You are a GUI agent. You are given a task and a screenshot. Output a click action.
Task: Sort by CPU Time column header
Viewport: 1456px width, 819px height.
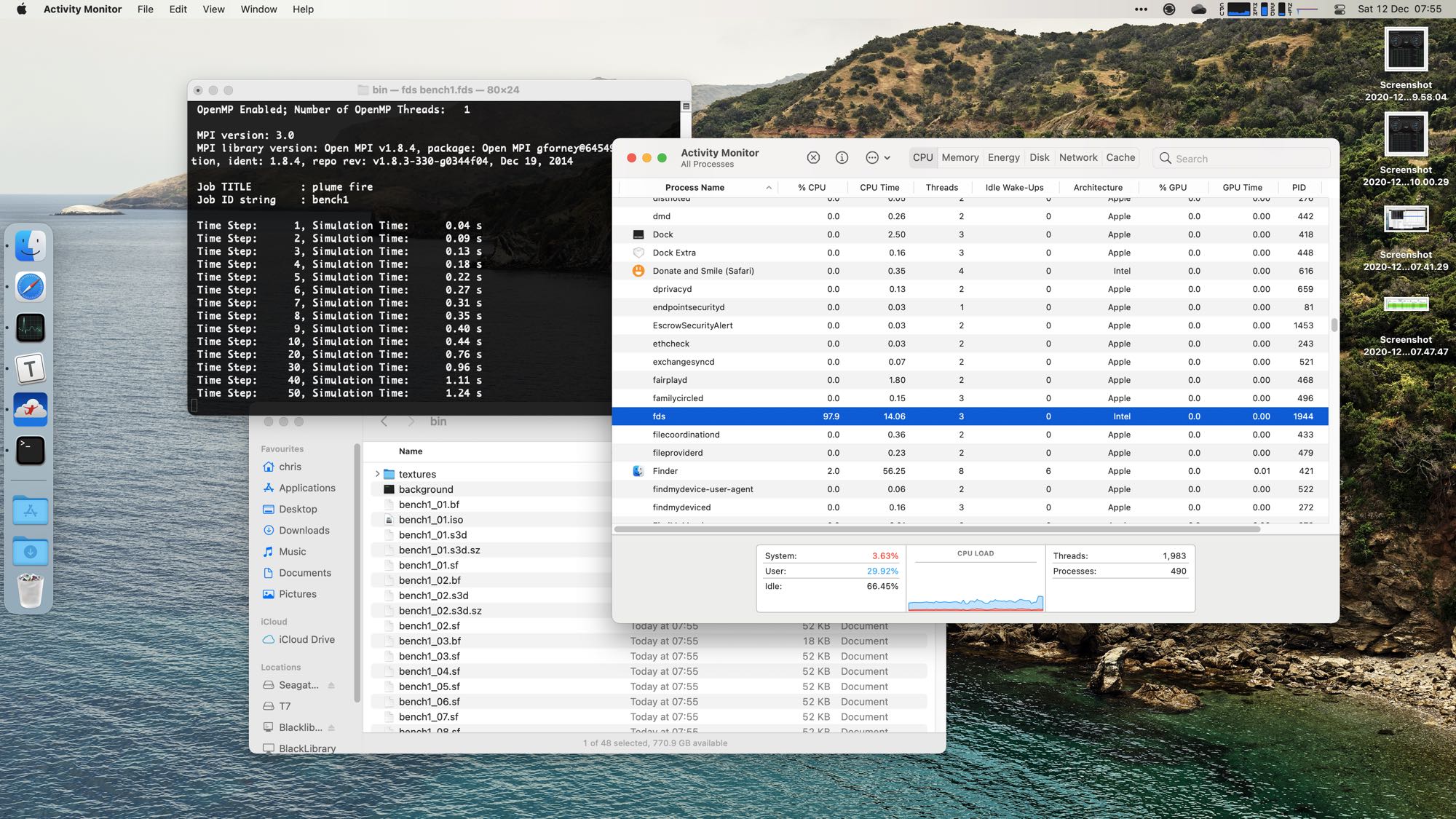[879, 188]
